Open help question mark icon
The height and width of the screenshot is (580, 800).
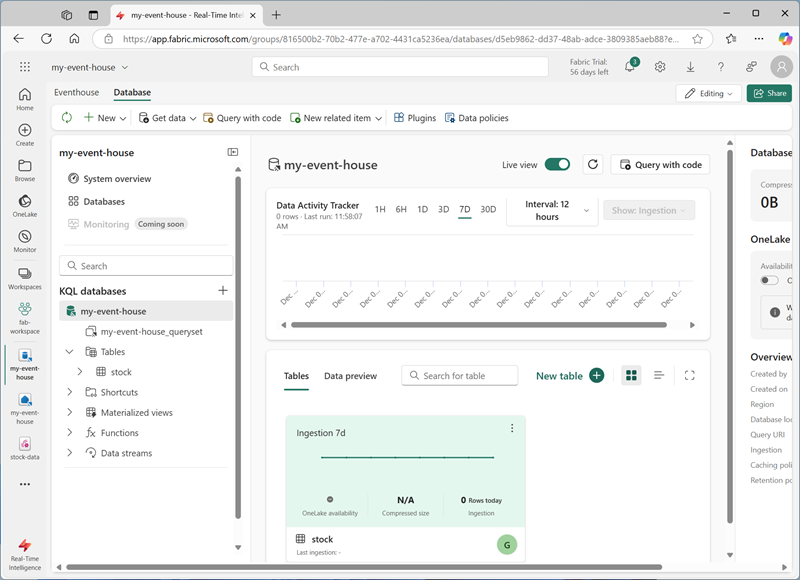(720, 67)
